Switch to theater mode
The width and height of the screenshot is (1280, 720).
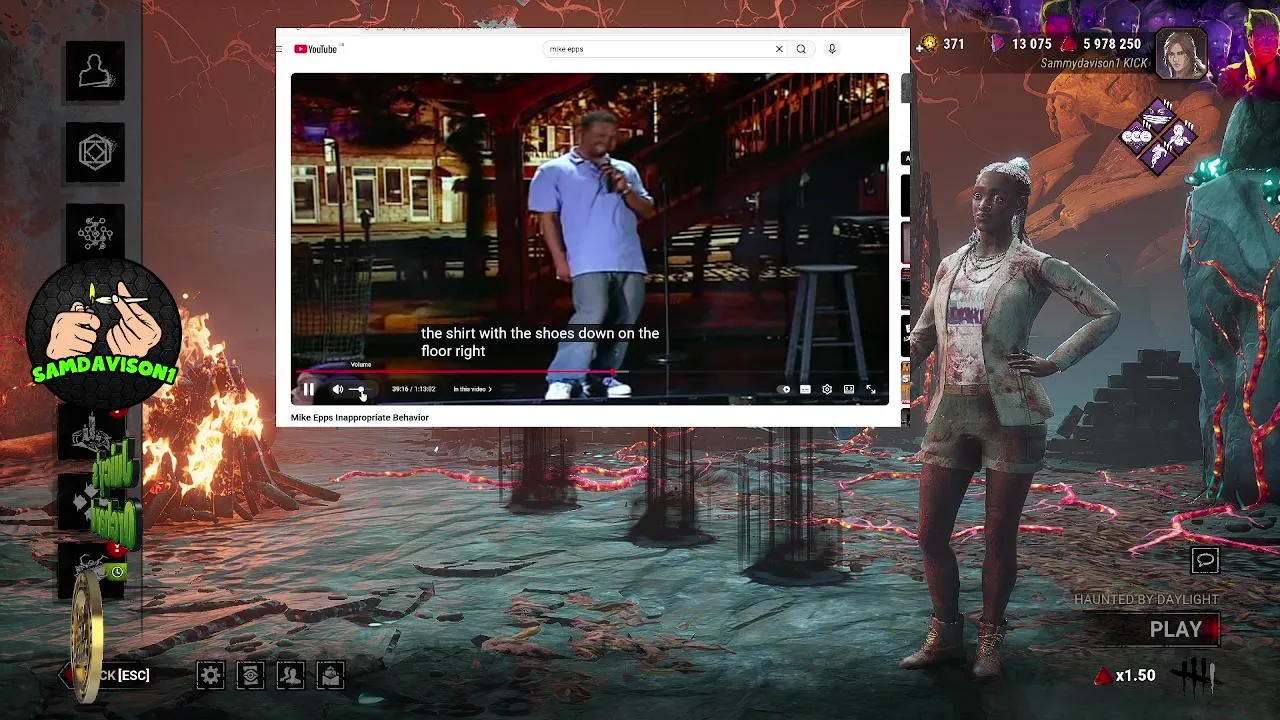click(849, 389)
